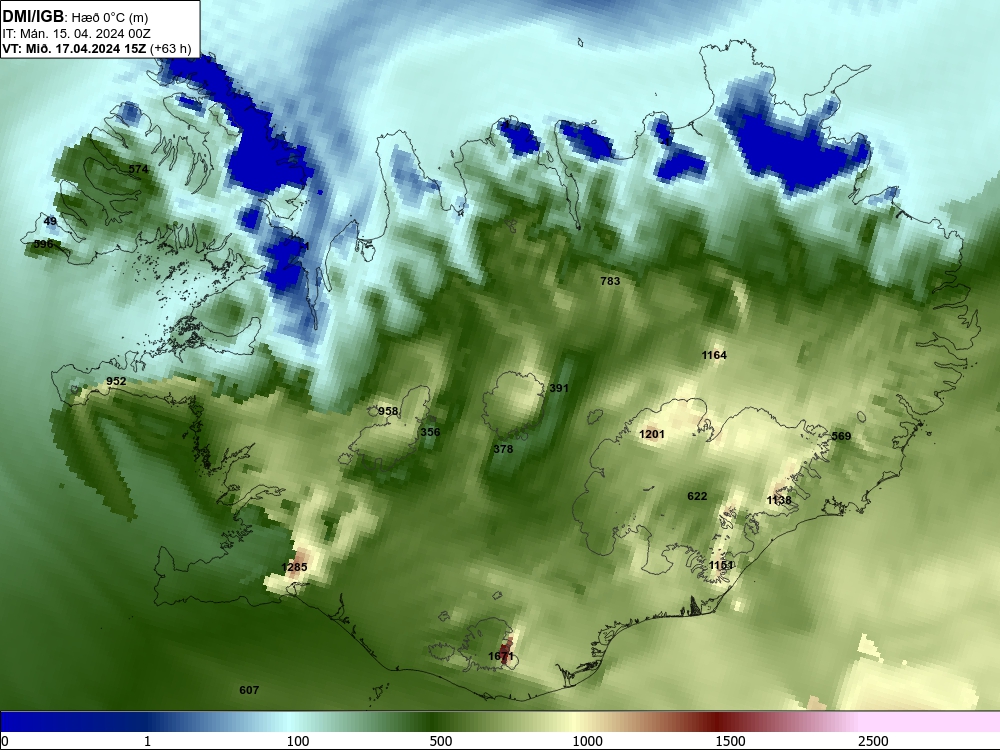Viewport: 1000px width, 750px height.
Task: Click the map value 622
Action: [697, 496]
